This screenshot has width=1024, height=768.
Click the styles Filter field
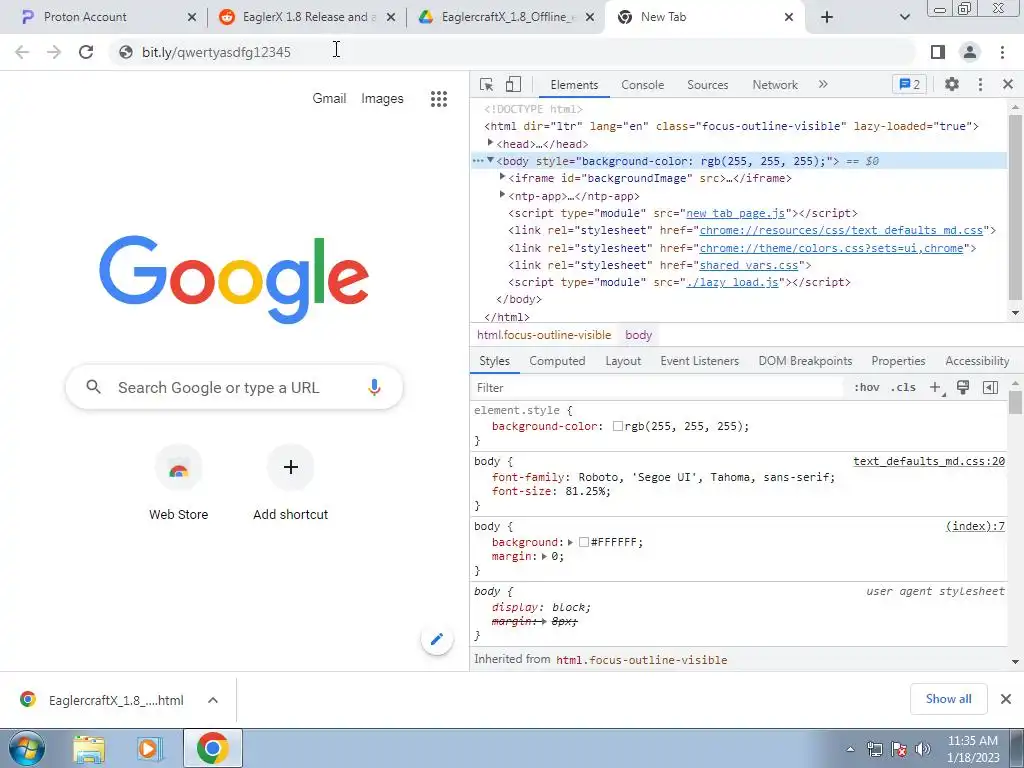(x=658, y=387)
